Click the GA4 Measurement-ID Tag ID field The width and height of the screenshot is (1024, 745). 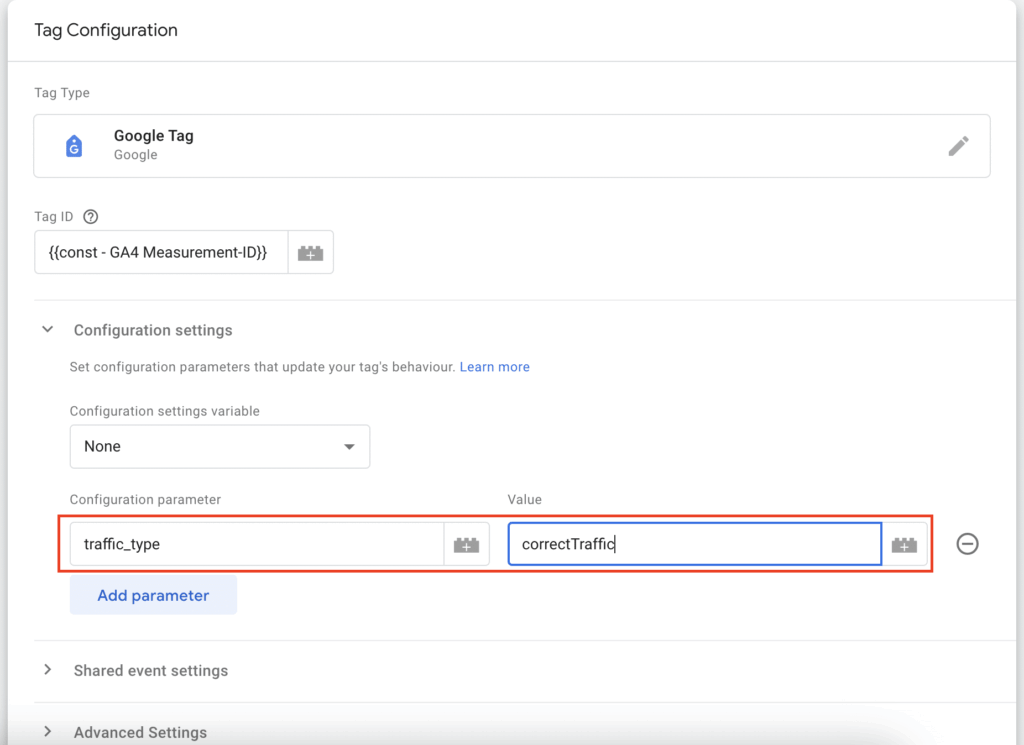tap(160, 252)
